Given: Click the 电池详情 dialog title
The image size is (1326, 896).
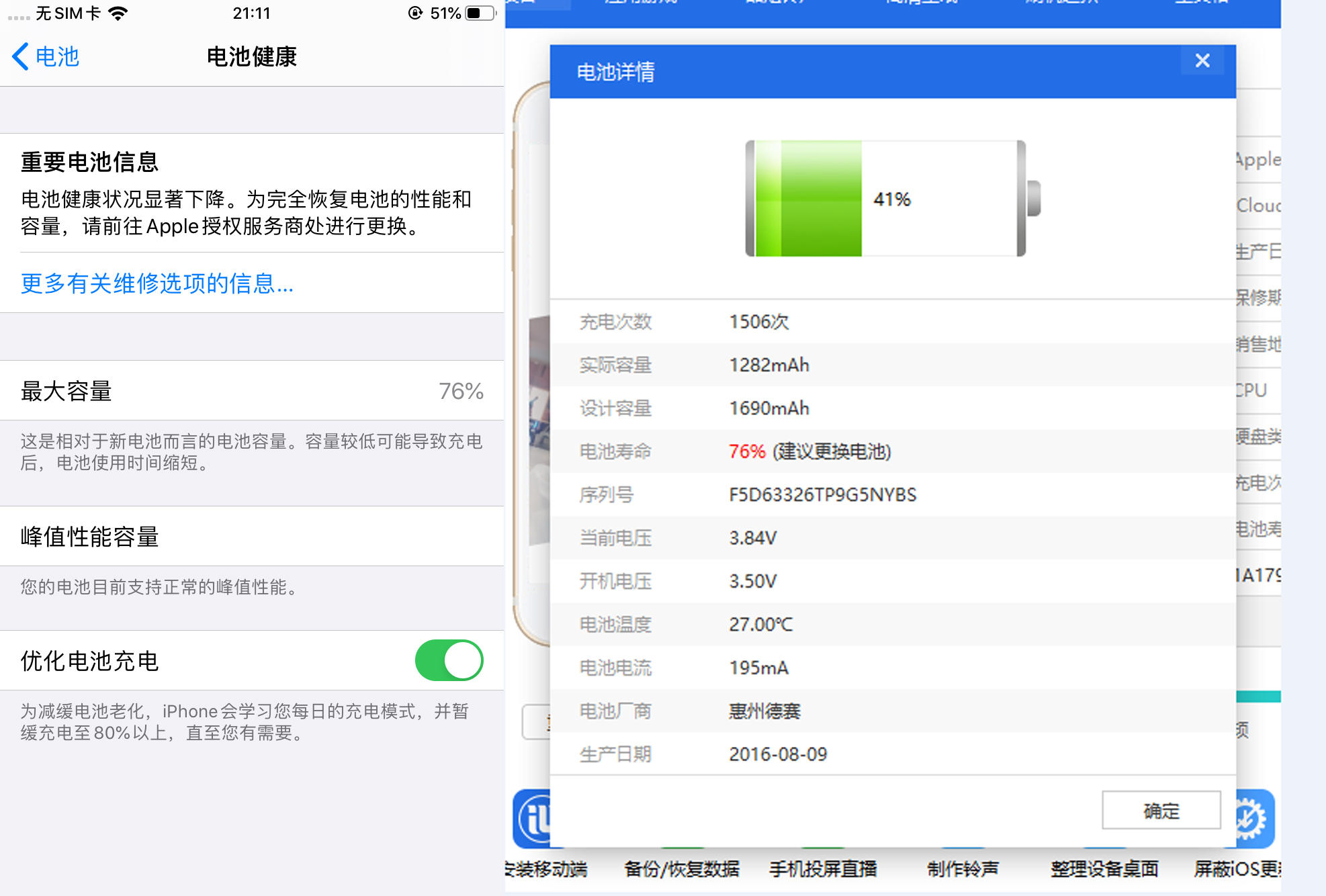Looking at the screenshot, I should (616, 72).
